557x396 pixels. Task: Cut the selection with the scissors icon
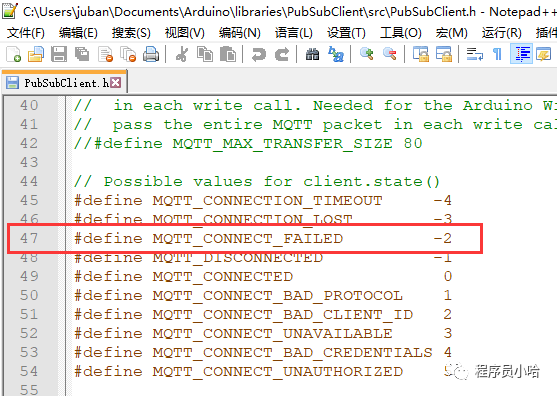182,54
